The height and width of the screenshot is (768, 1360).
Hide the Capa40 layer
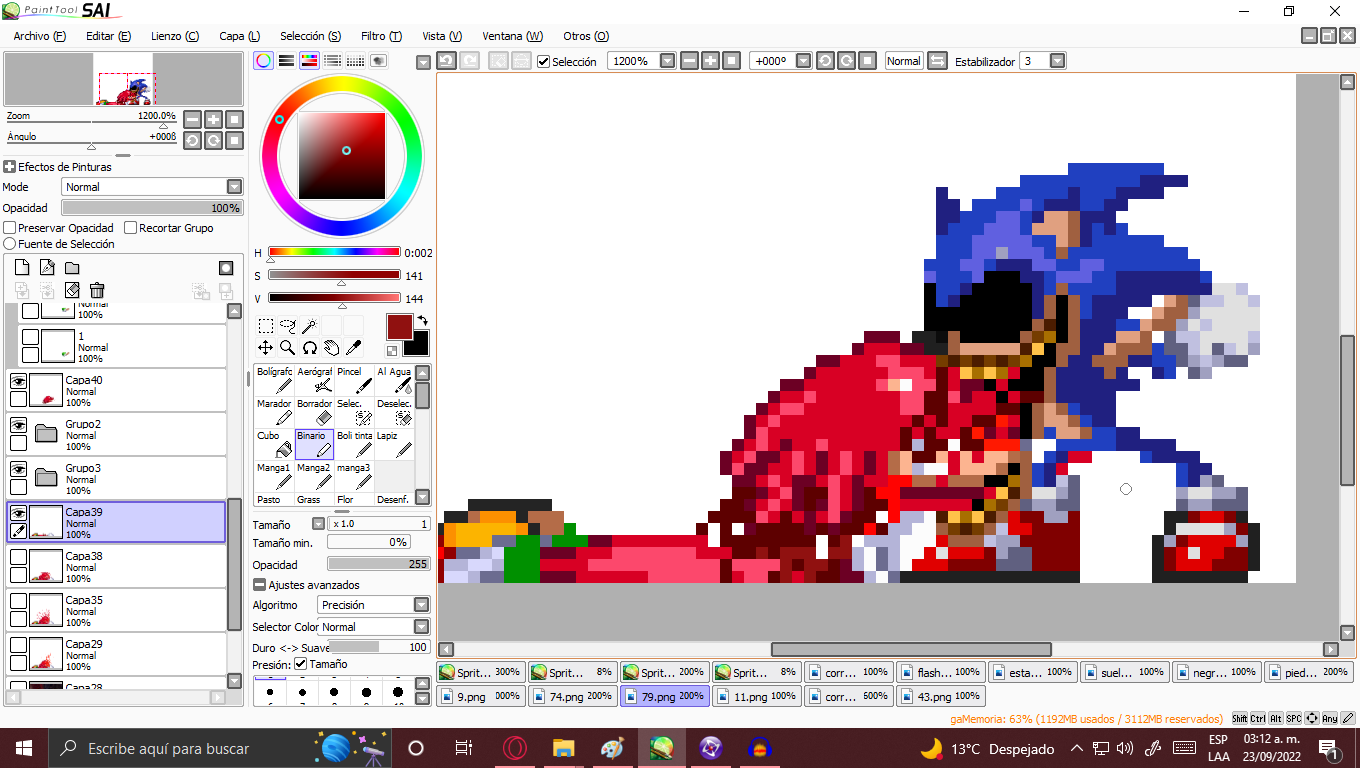pos(18,381)
